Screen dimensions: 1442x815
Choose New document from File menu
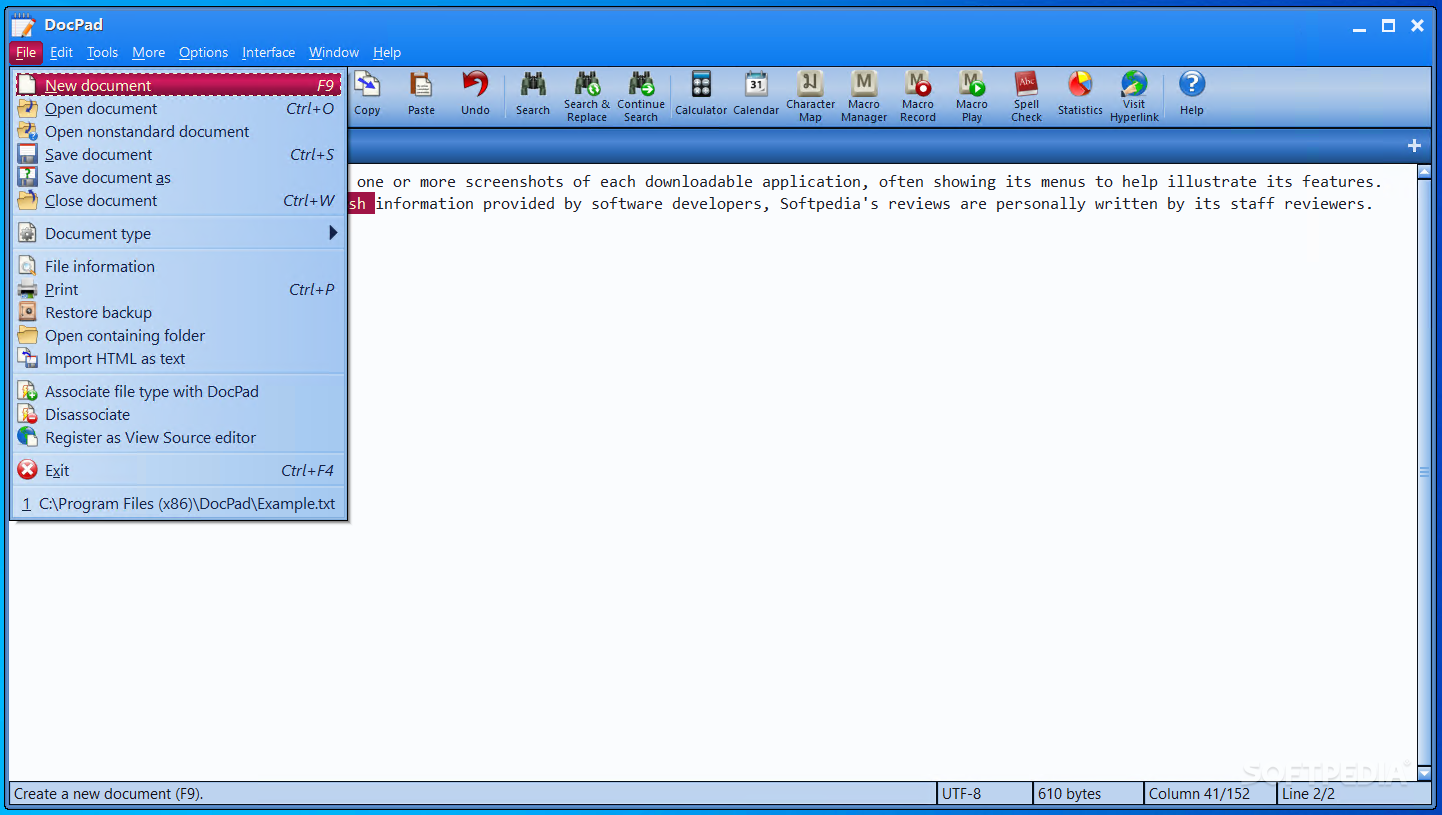[x=179, y=86]
